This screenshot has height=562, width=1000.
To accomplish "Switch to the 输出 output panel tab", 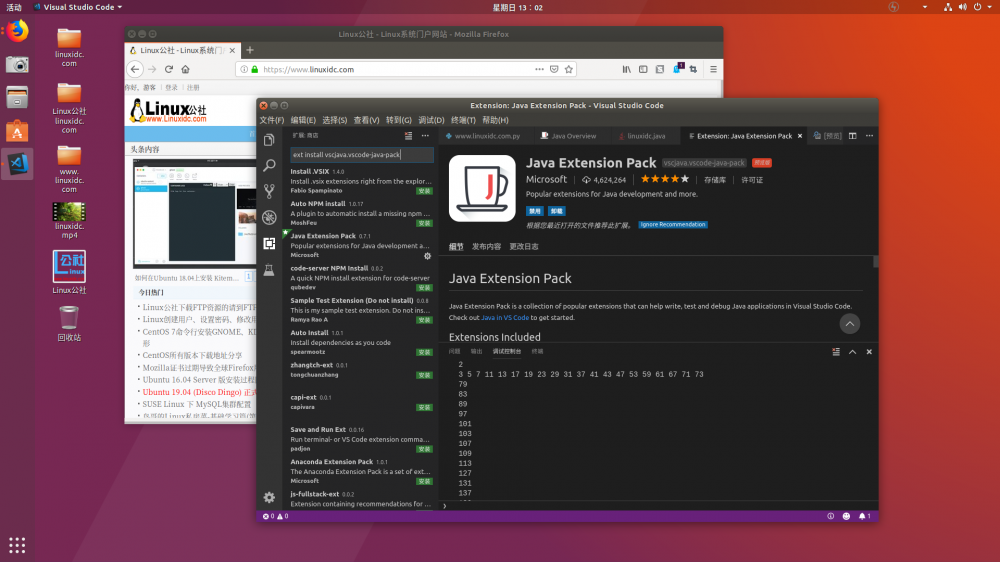I will point(476,351).
